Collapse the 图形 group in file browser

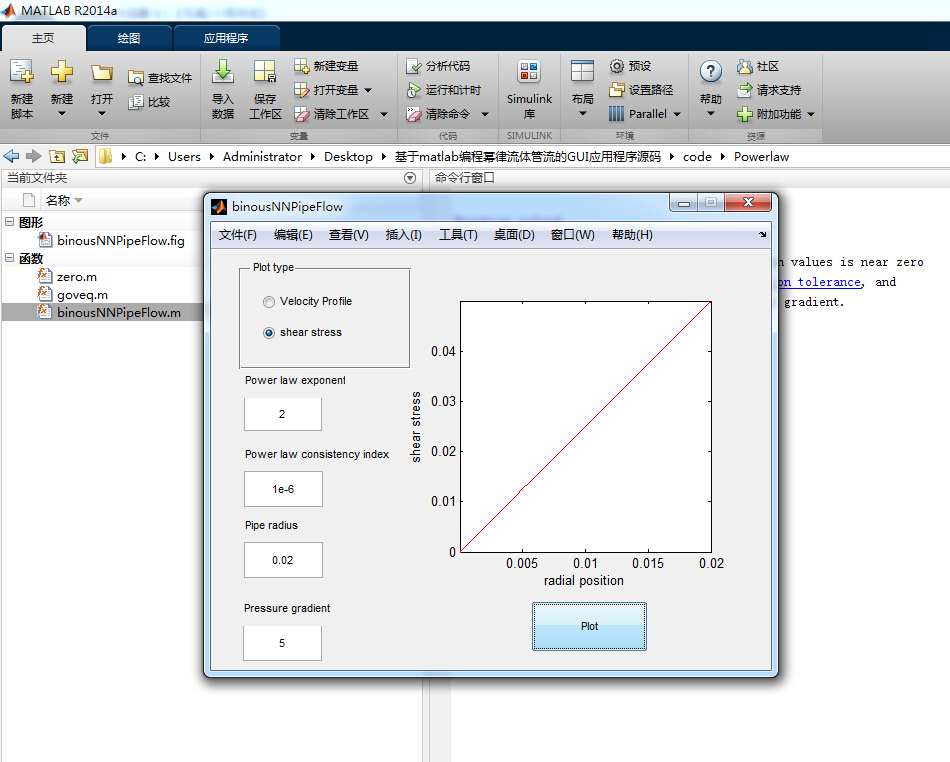9,222
